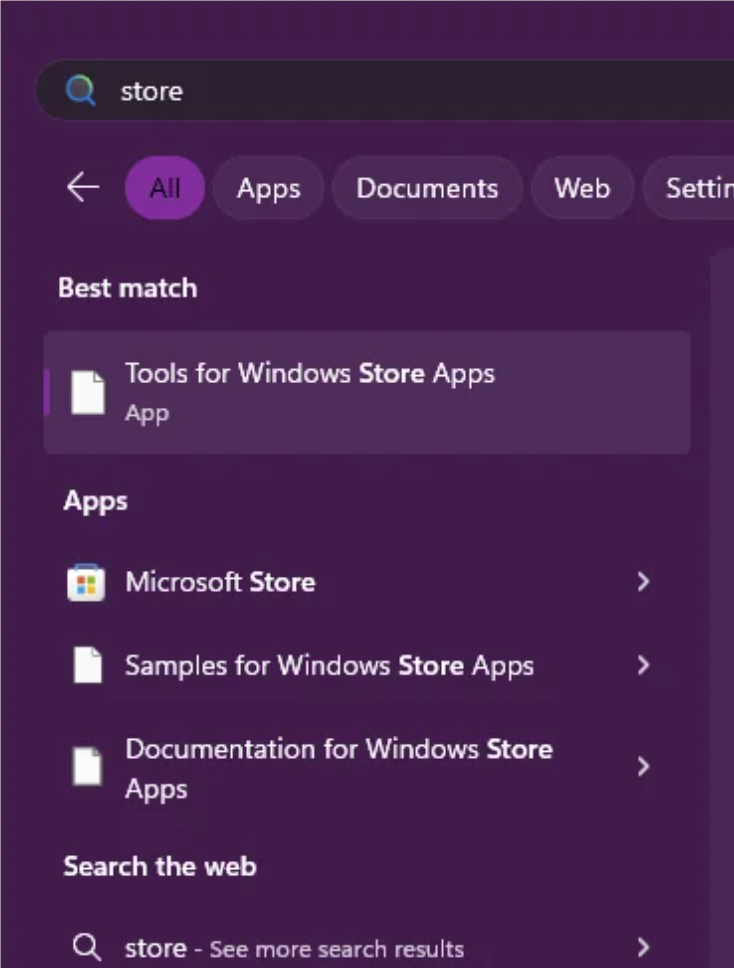Click the search icon next to 'store' web result
734x968 pixels.
[x=87, y=947]
